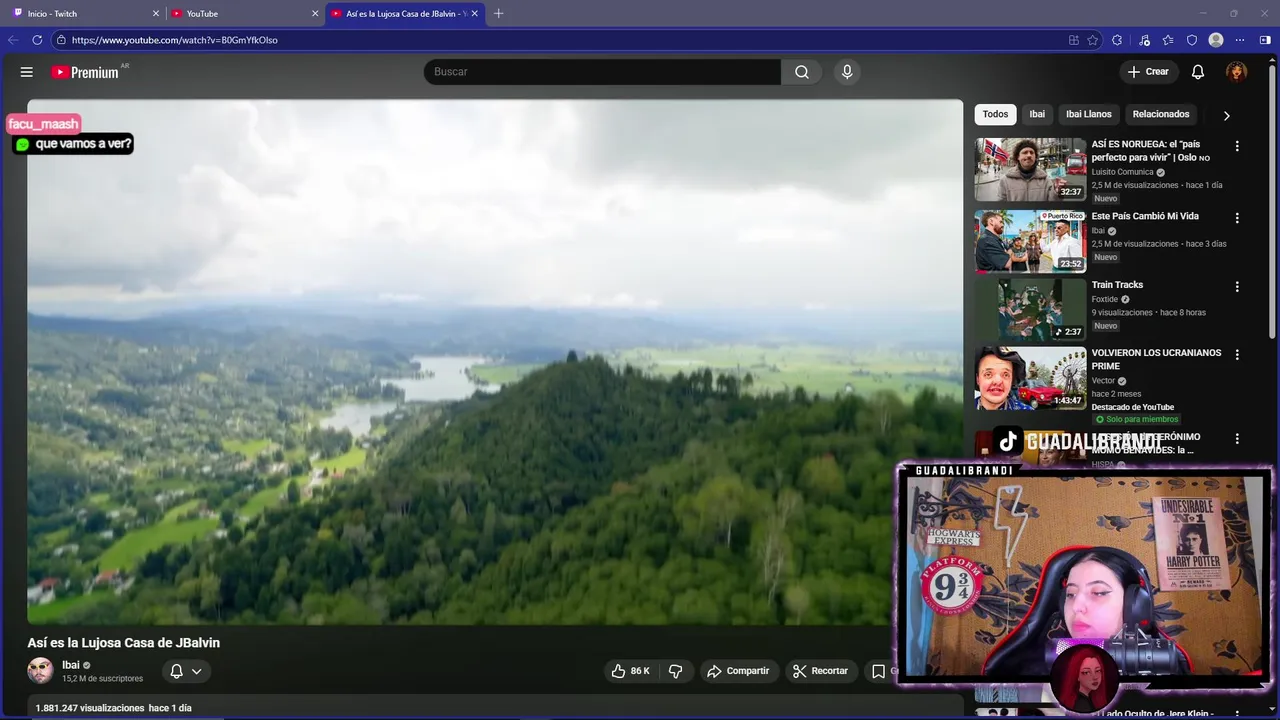Open YouTube notifications bell in header
1280x720 pixels.
click(x=1198, y=72)
